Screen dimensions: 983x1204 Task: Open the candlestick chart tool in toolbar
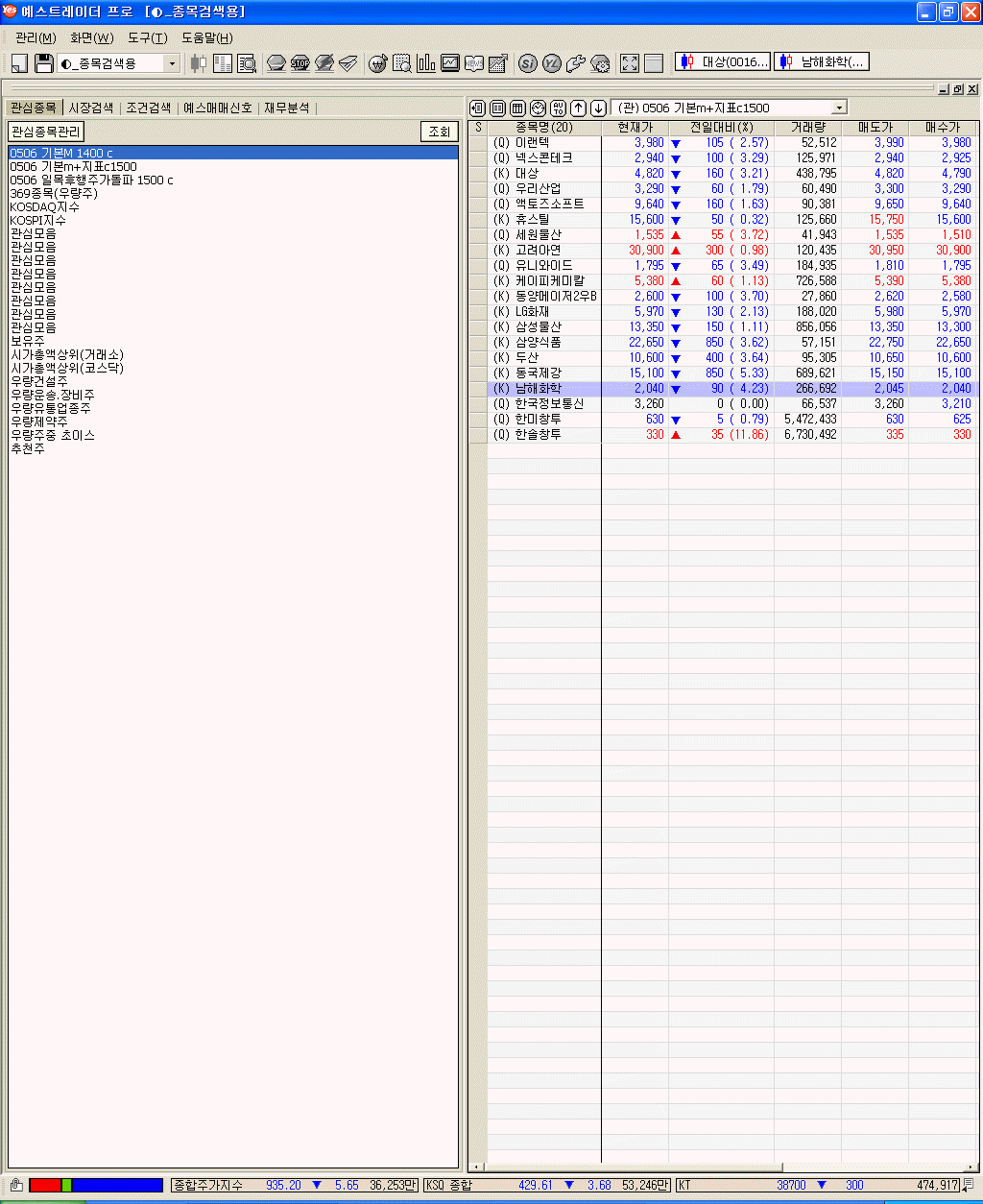coord(199,63)
